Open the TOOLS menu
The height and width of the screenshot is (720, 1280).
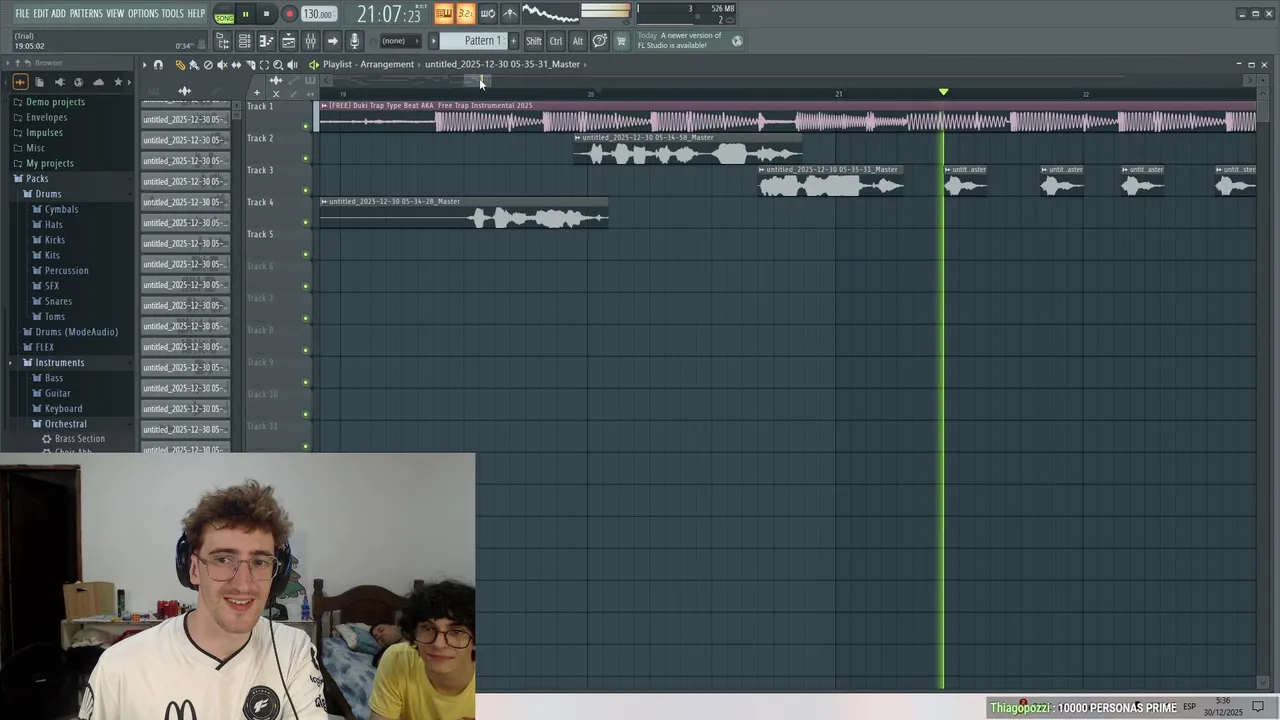(x=173, y=13)
